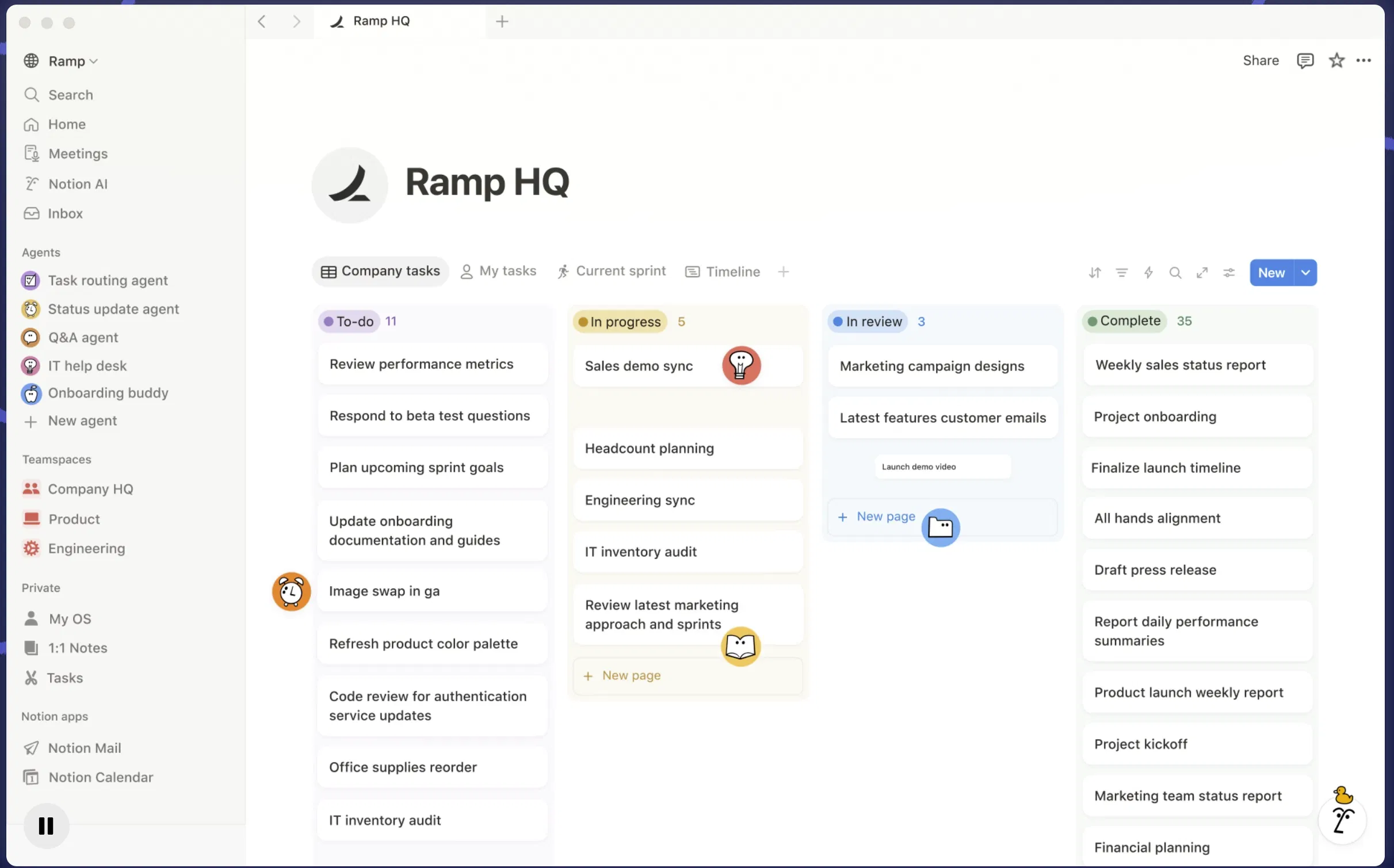This screenshot has height=868, width=1394.
Task: Open the Office supplies reorder card
Action: [x=433, y=767]
